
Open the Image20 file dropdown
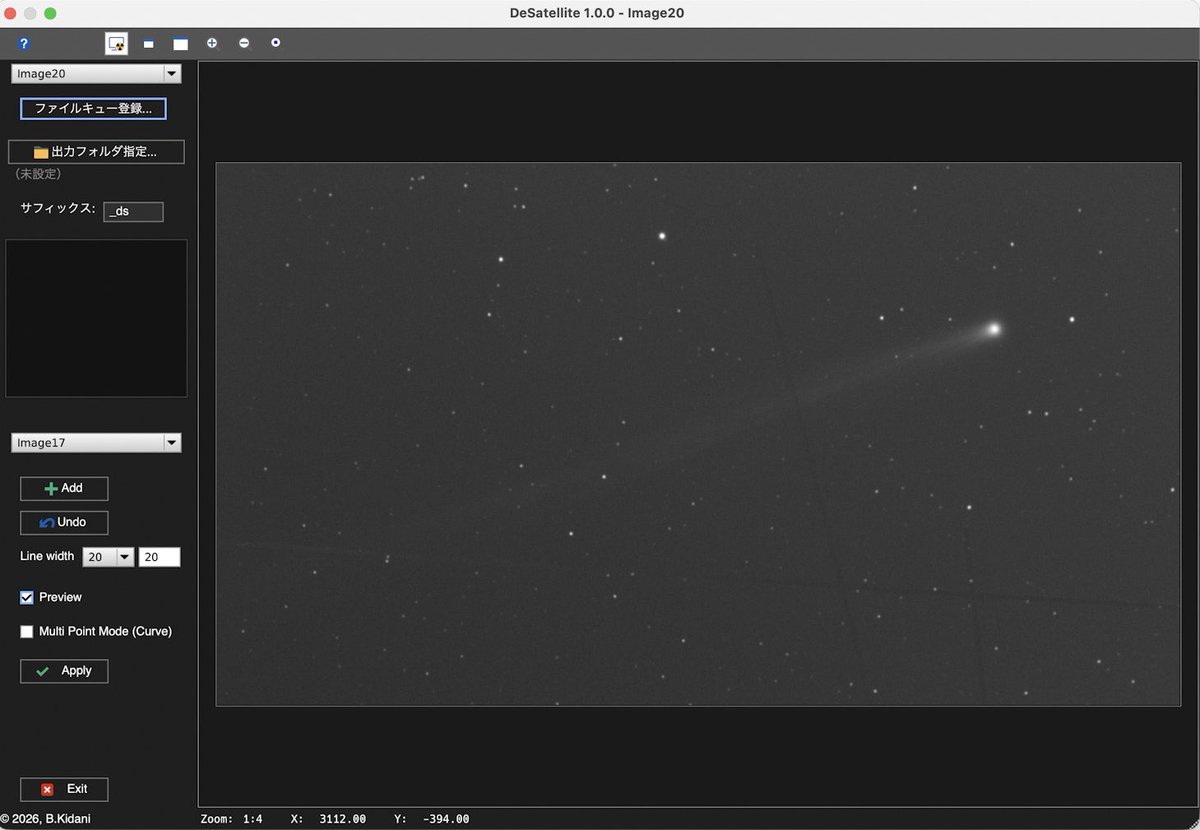click(x=96, y=74)
